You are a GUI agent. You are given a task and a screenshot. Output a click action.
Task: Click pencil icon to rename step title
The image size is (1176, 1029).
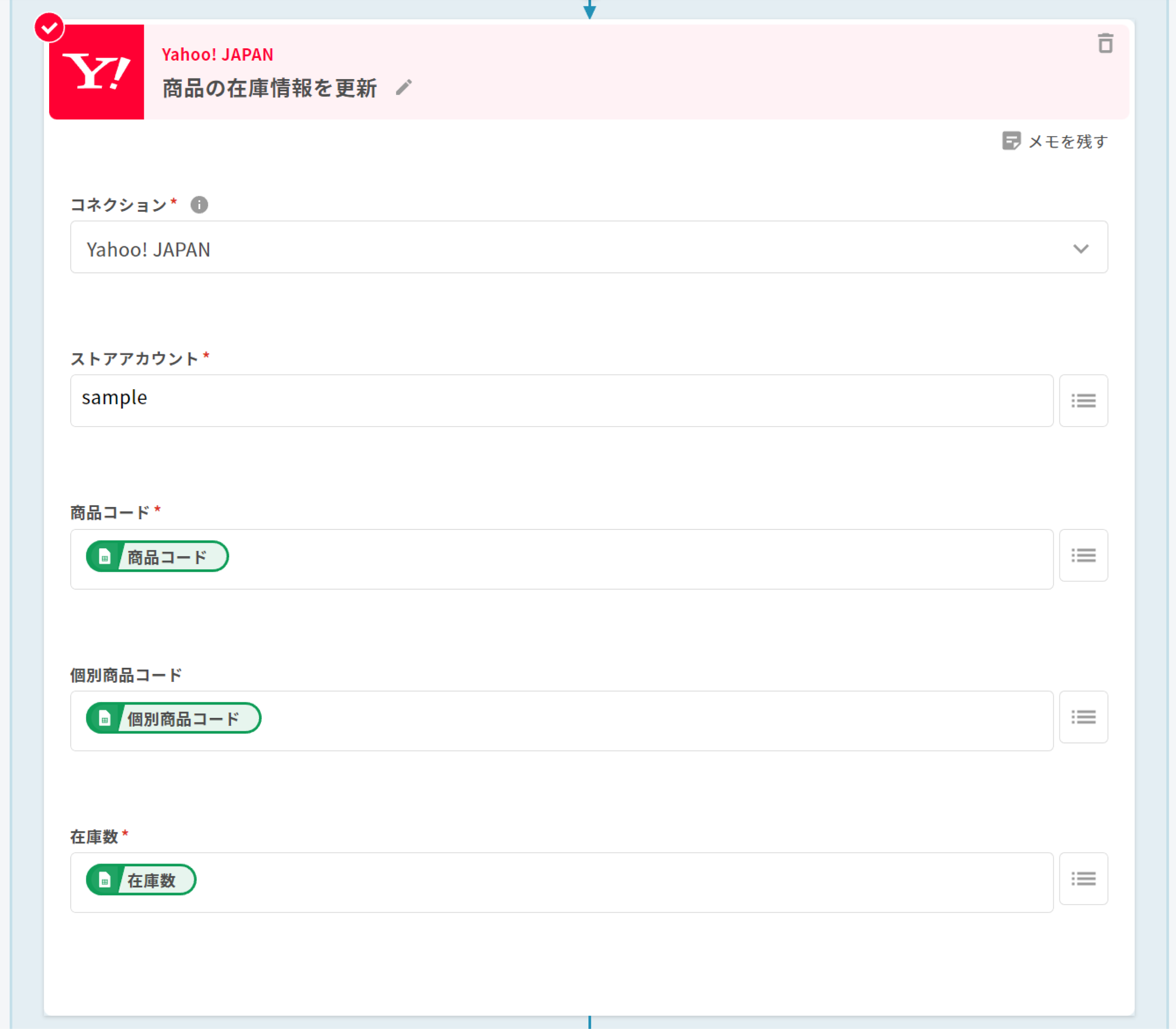[x=404, y=88]
